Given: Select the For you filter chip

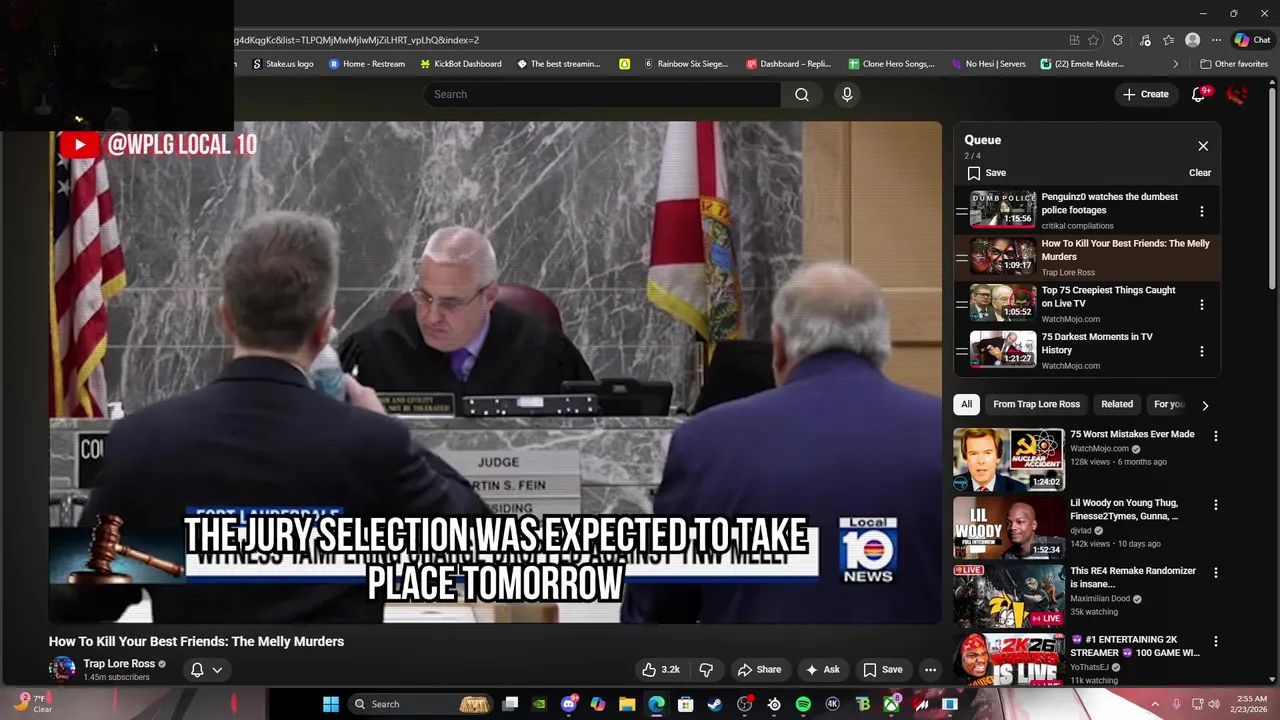Looking at the screenshot, I should click(1169, 404).
